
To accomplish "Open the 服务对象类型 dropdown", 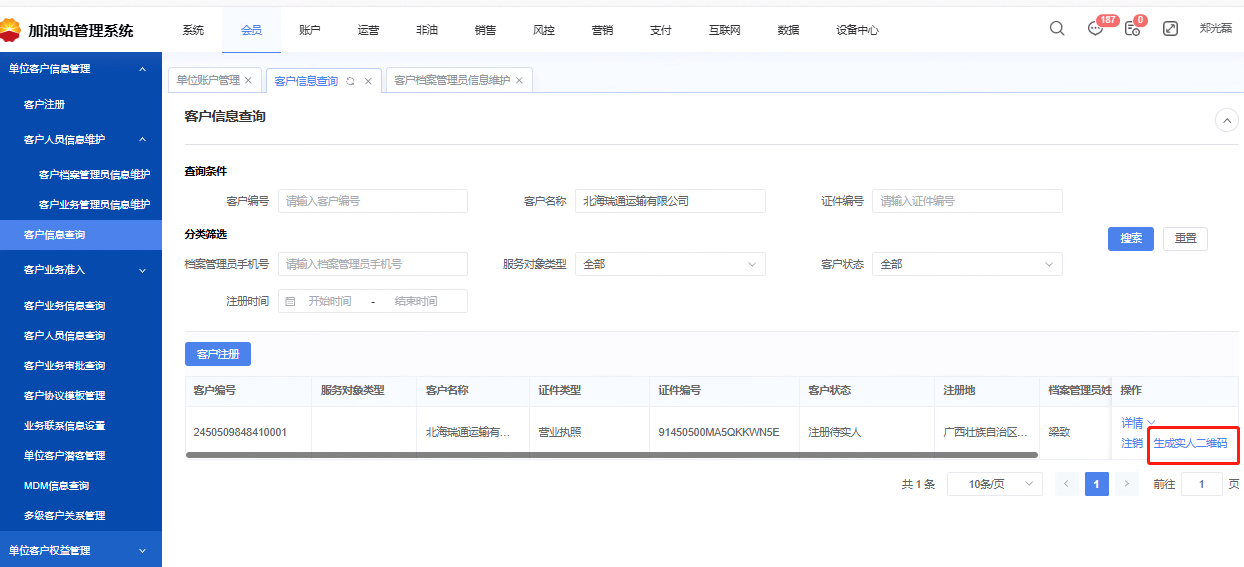I will [669, 264].
